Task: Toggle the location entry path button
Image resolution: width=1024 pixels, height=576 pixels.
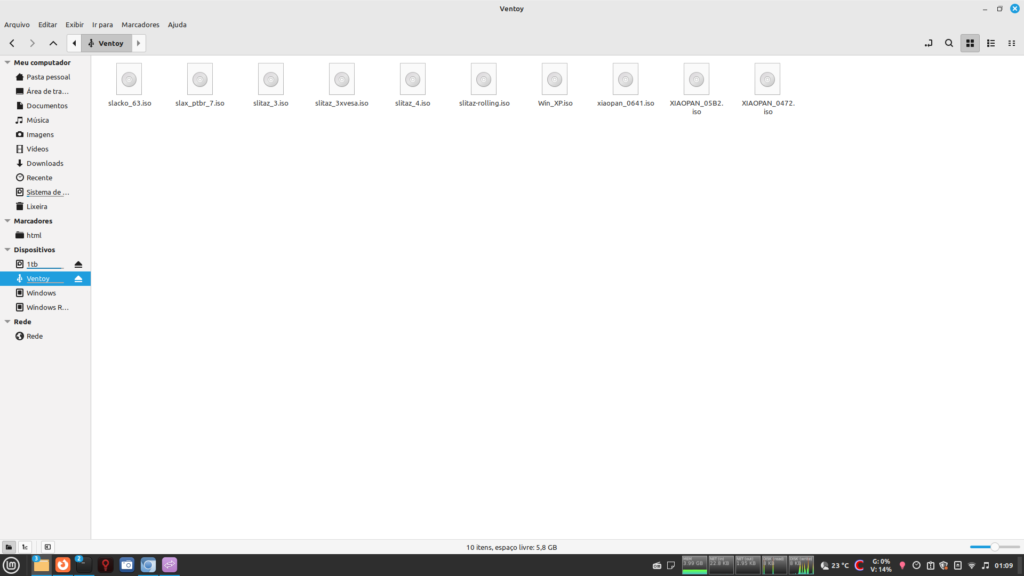Action: [x=928, y=43]
